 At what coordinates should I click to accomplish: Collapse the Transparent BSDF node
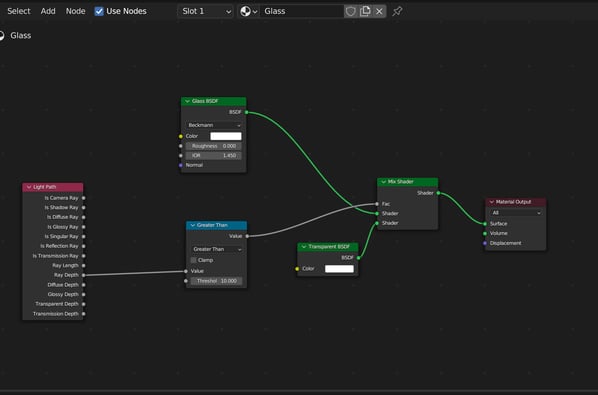[x=304, y=247]
